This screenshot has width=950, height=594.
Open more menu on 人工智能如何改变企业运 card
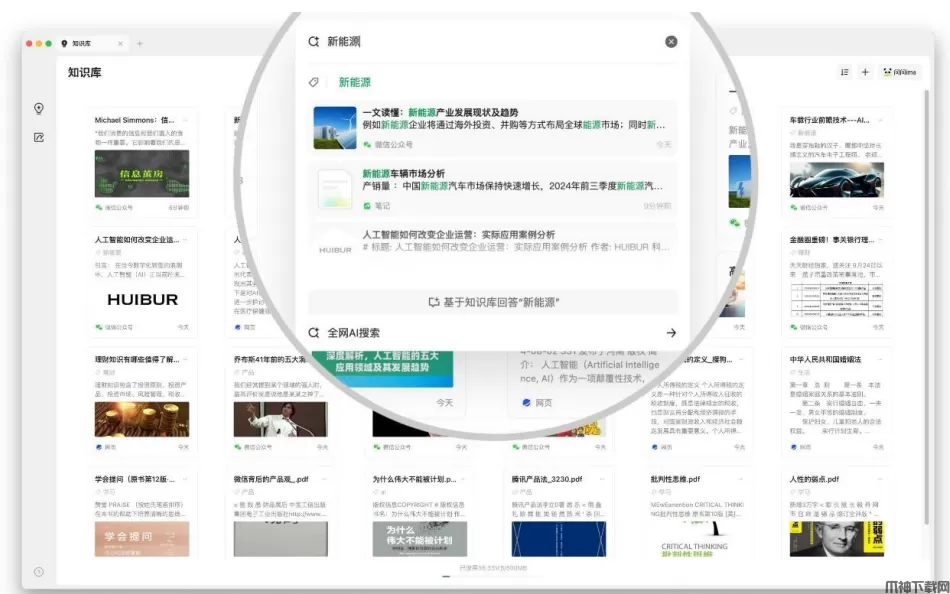185,240
